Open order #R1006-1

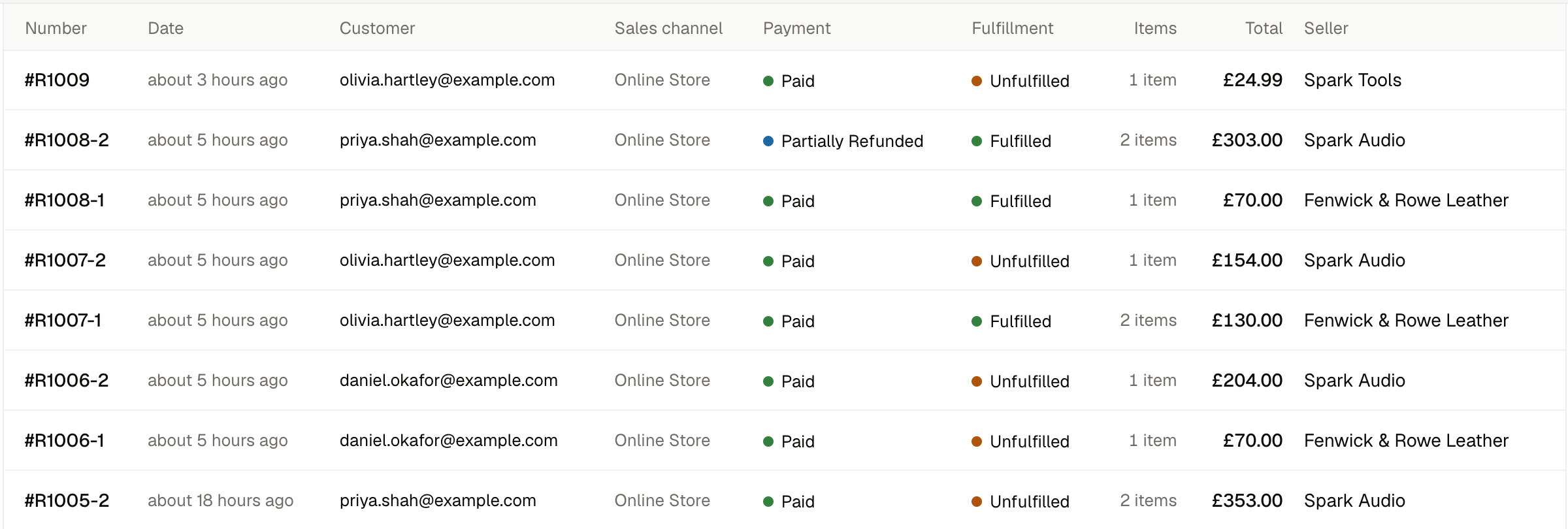tap(65, 441)
